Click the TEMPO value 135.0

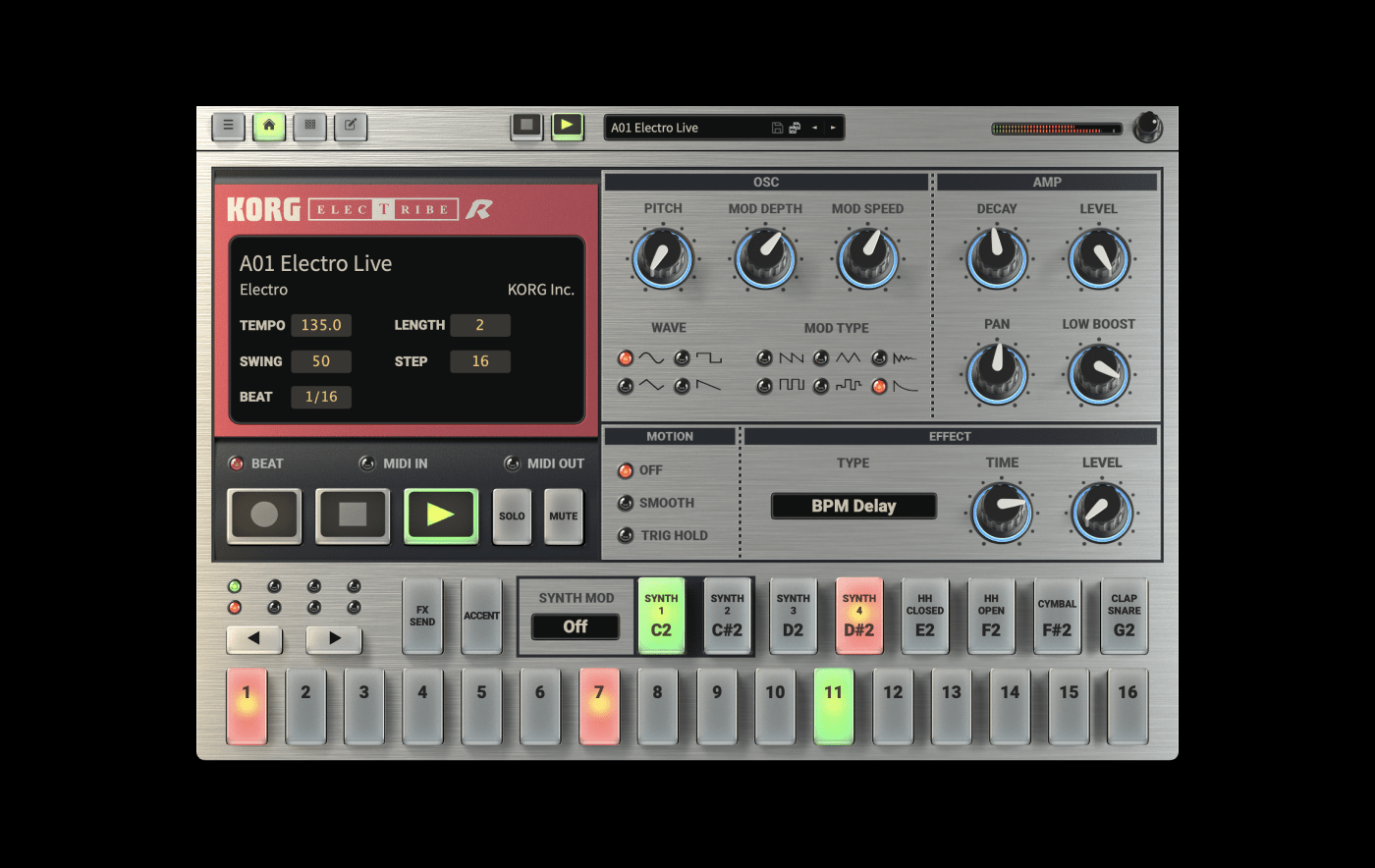(x=321, y=325)
